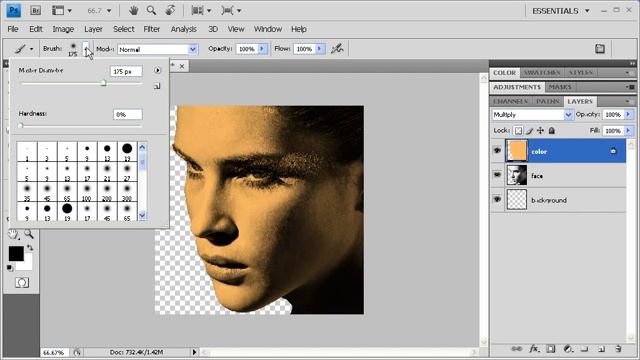Hide the face layer
The image size is (640, 360).
coord(497,175)
